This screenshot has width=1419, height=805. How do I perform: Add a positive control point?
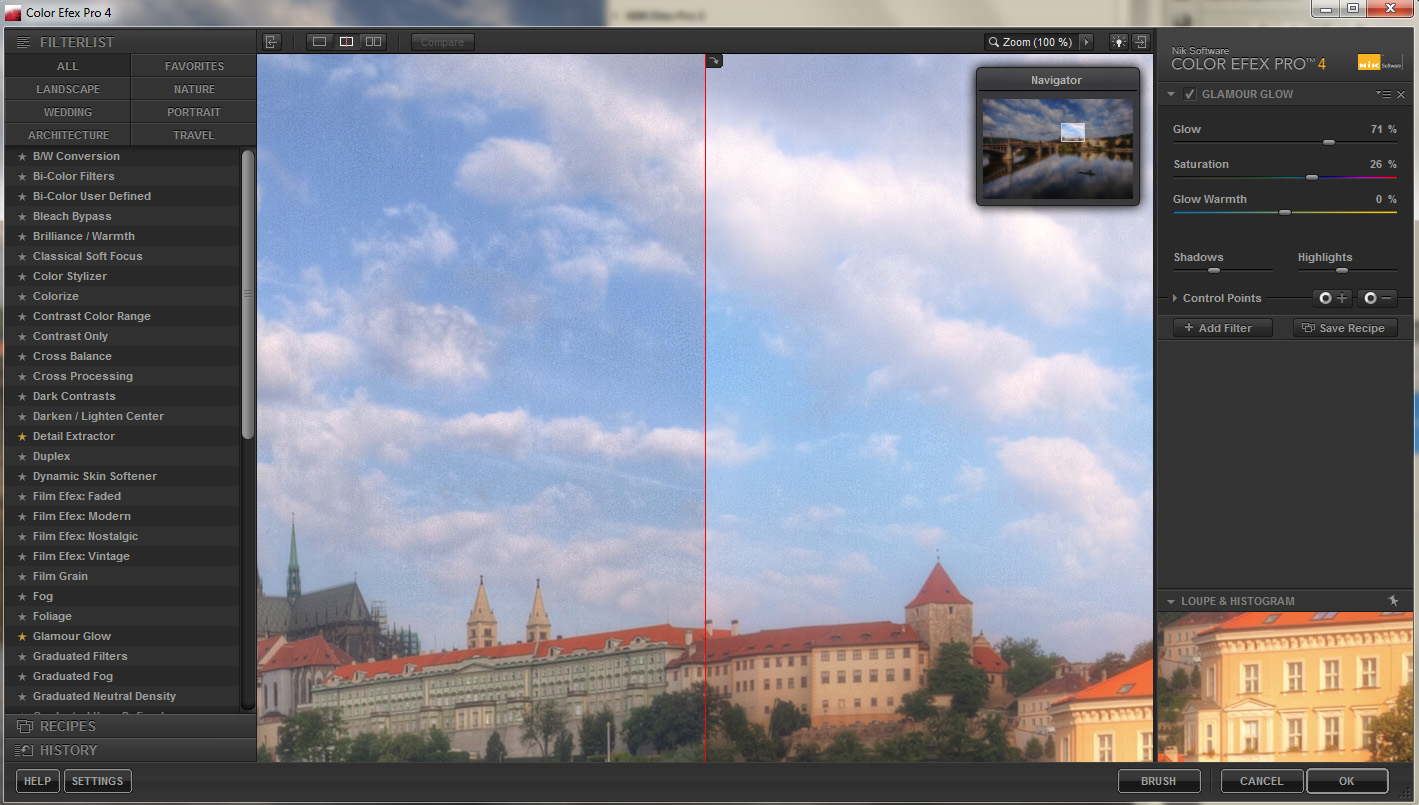point(1332,298)
